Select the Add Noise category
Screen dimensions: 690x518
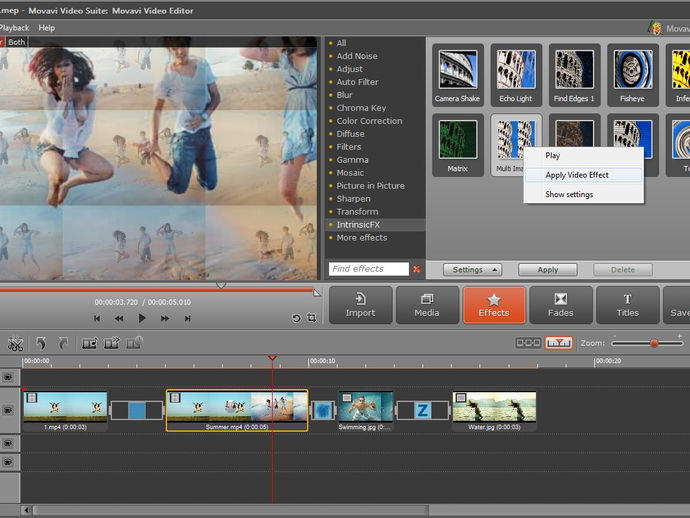point(357,56)
